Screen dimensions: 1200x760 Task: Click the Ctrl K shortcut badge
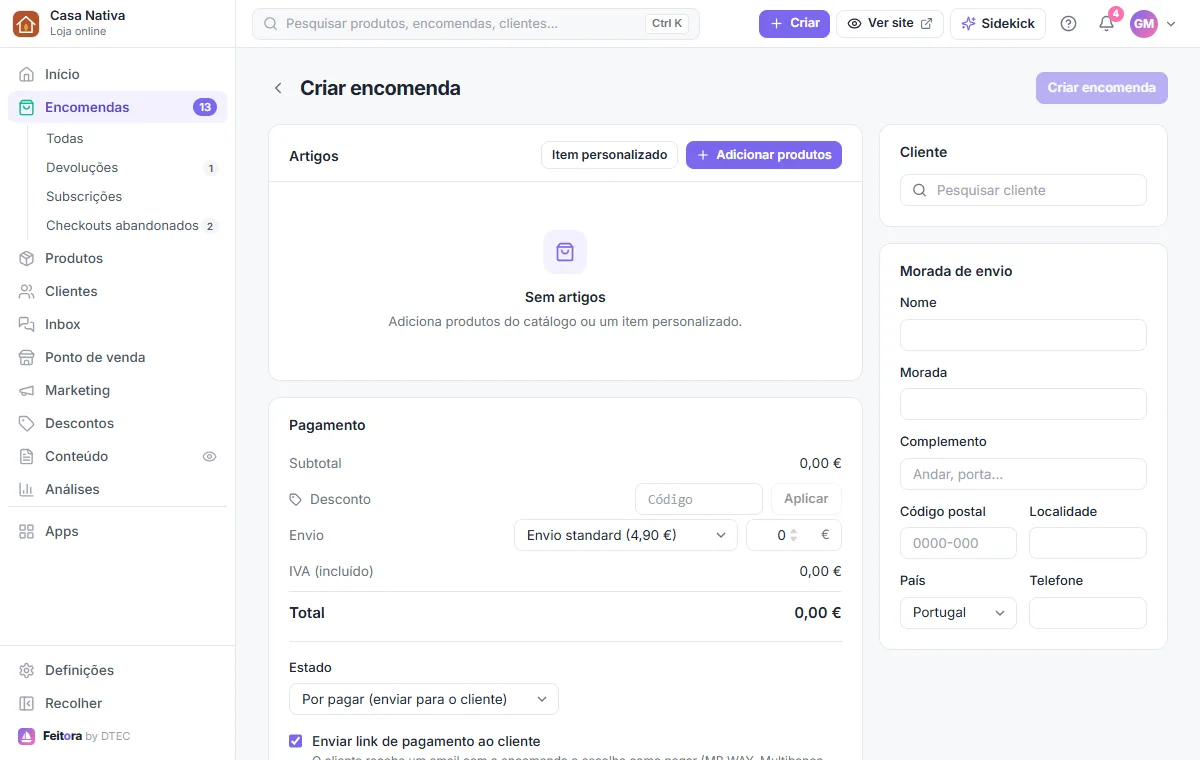667,23
